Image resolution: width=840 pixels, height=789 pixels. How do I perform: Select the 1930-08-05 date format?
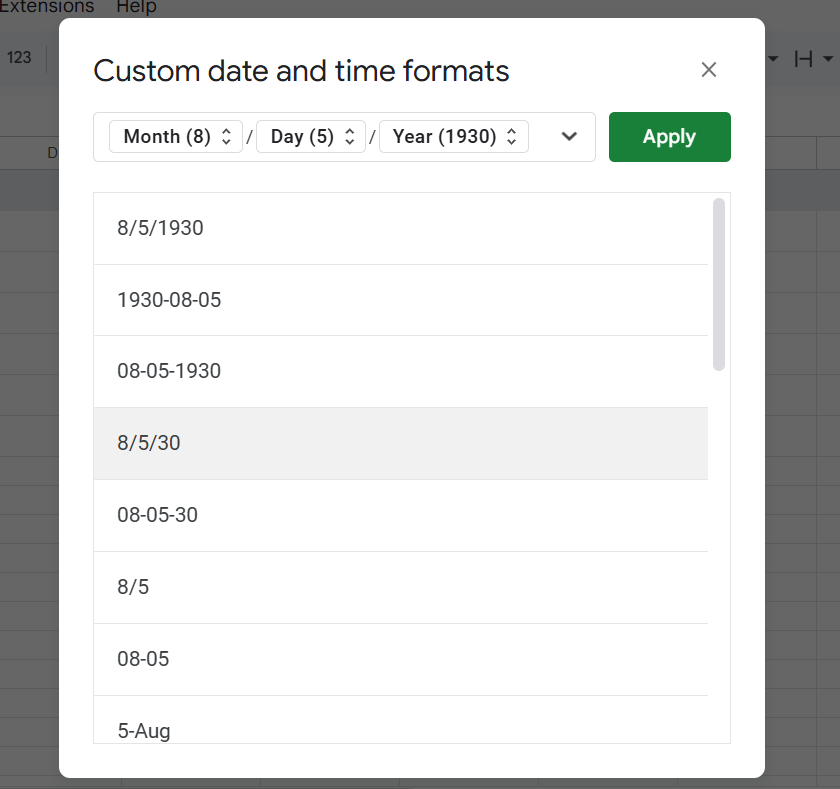point(401,300)
